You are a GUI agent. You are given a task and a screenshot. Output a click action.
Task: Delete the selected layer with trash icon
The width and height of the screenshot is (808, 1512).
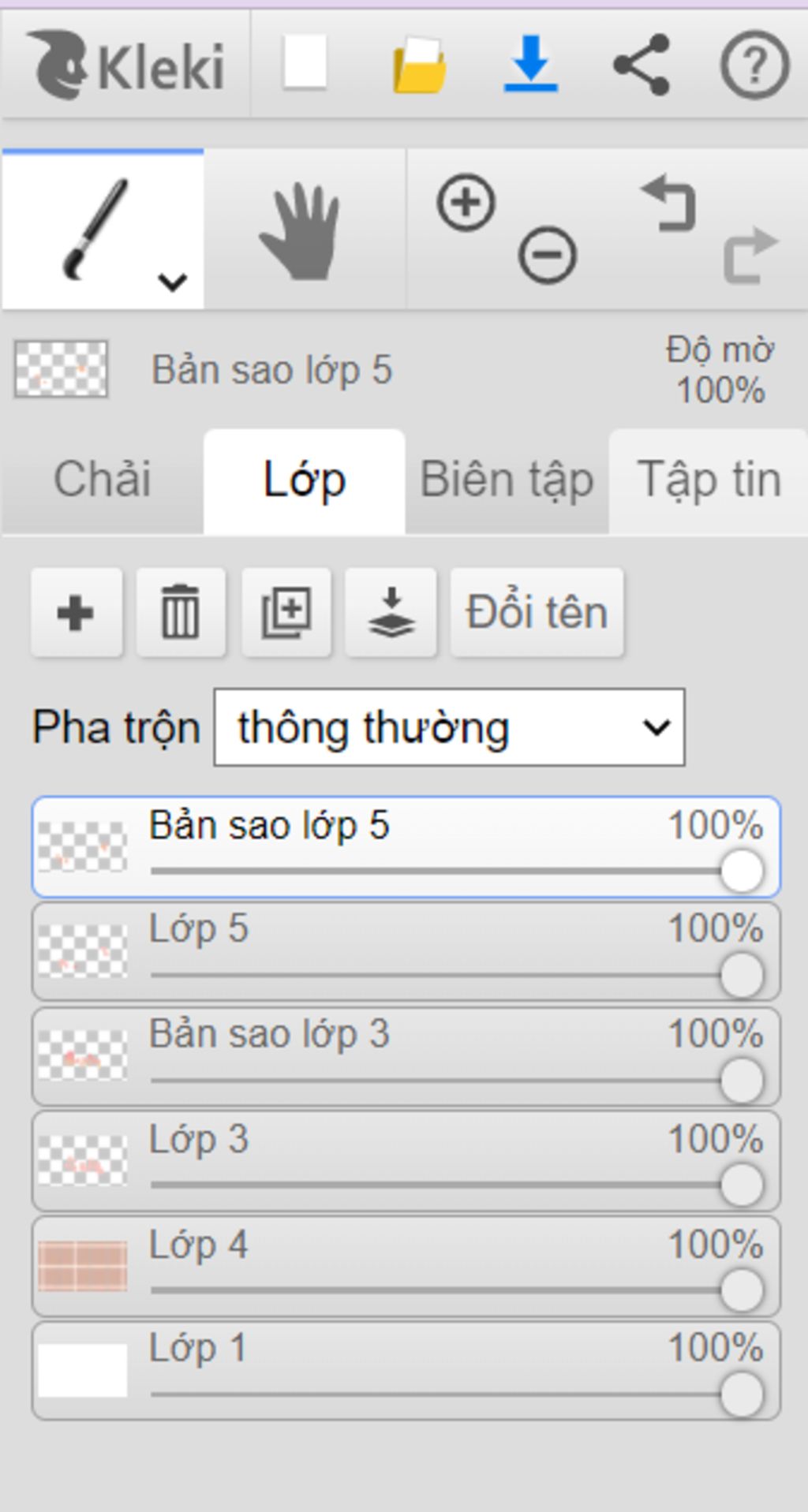pos(181,613)
